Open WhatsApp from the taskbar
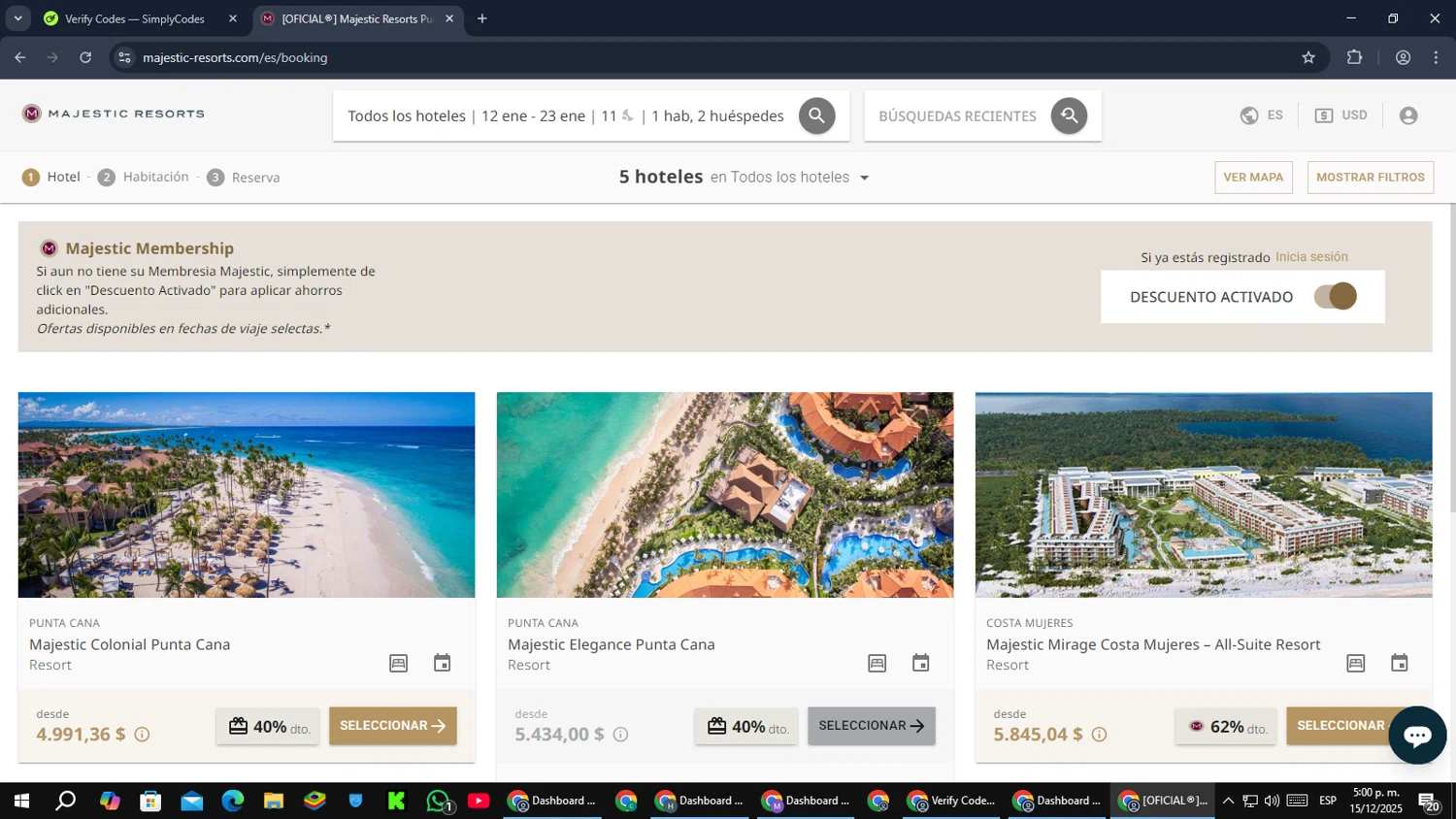 [x=438, y=801]
